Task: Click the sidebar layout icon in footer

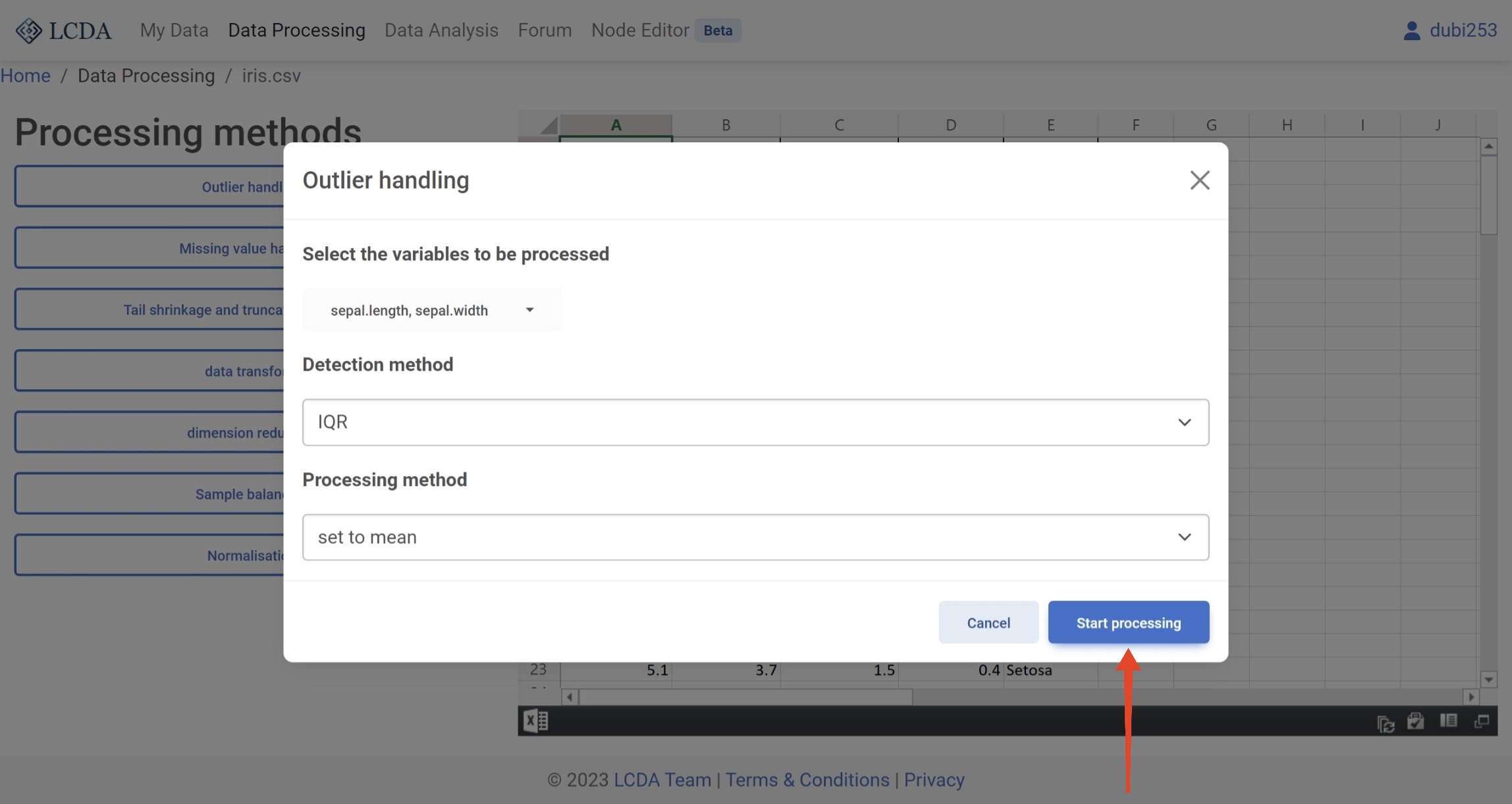Action: point(1448,721)
